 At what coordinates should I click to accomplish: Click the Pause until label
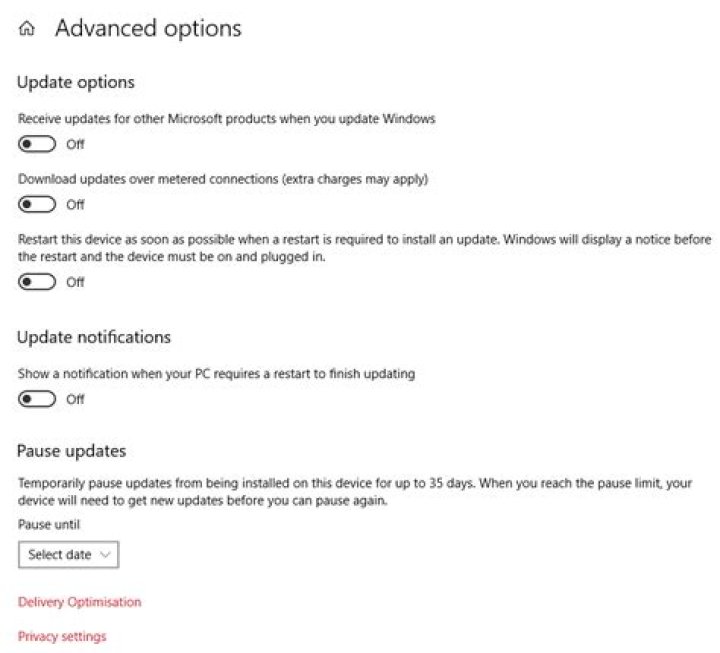(x=49, y=524)
